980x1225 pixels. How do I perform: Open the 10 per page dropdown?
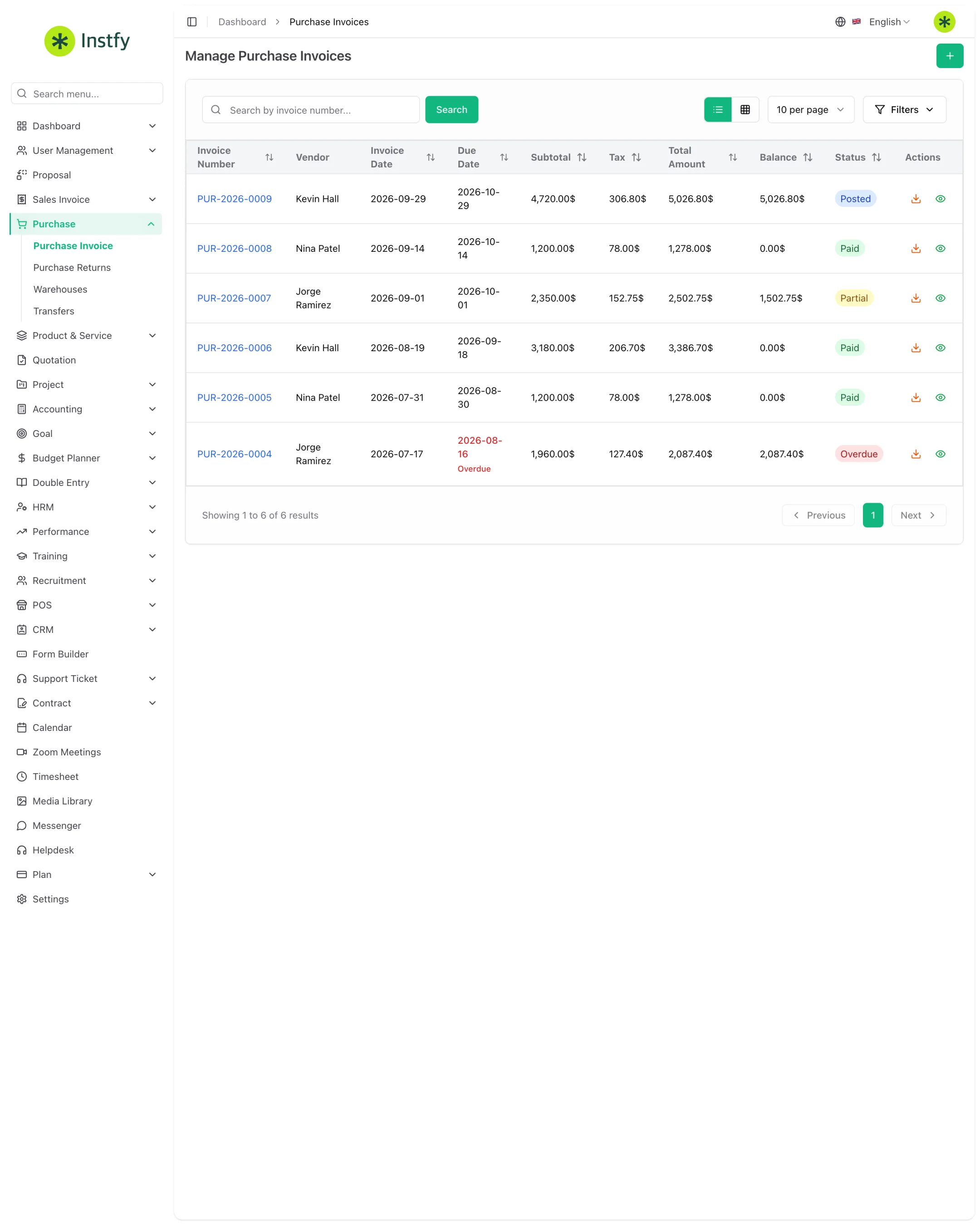click(811, 110)
